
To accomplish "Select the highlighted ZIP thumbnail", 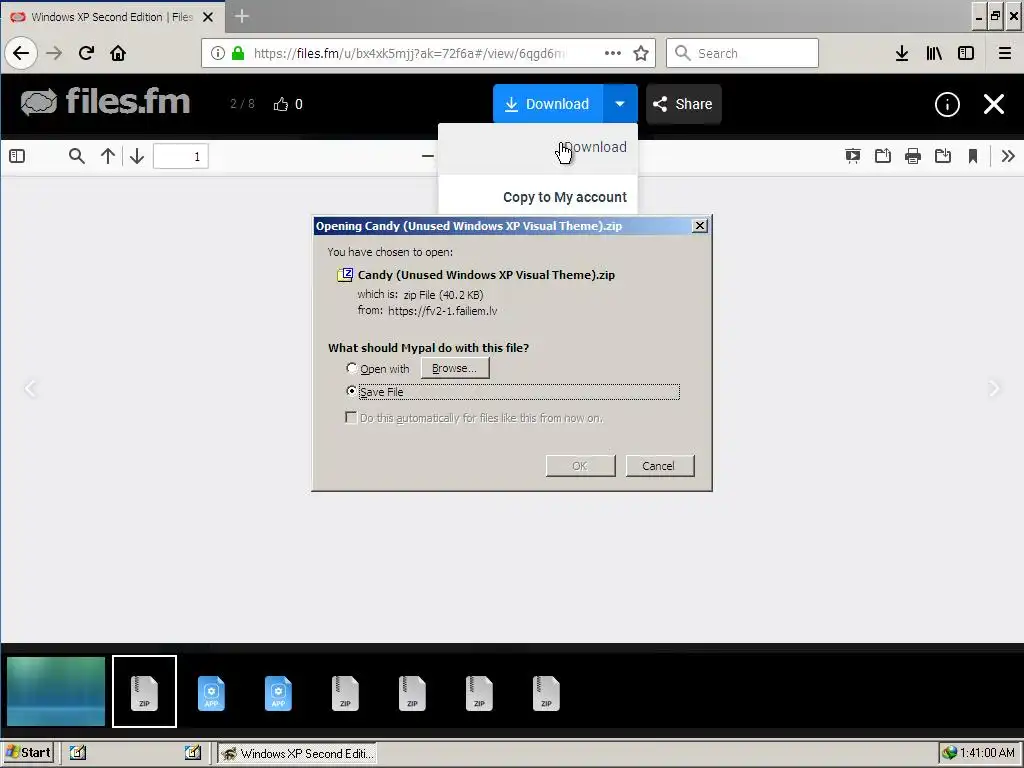I will click(144, 692).
